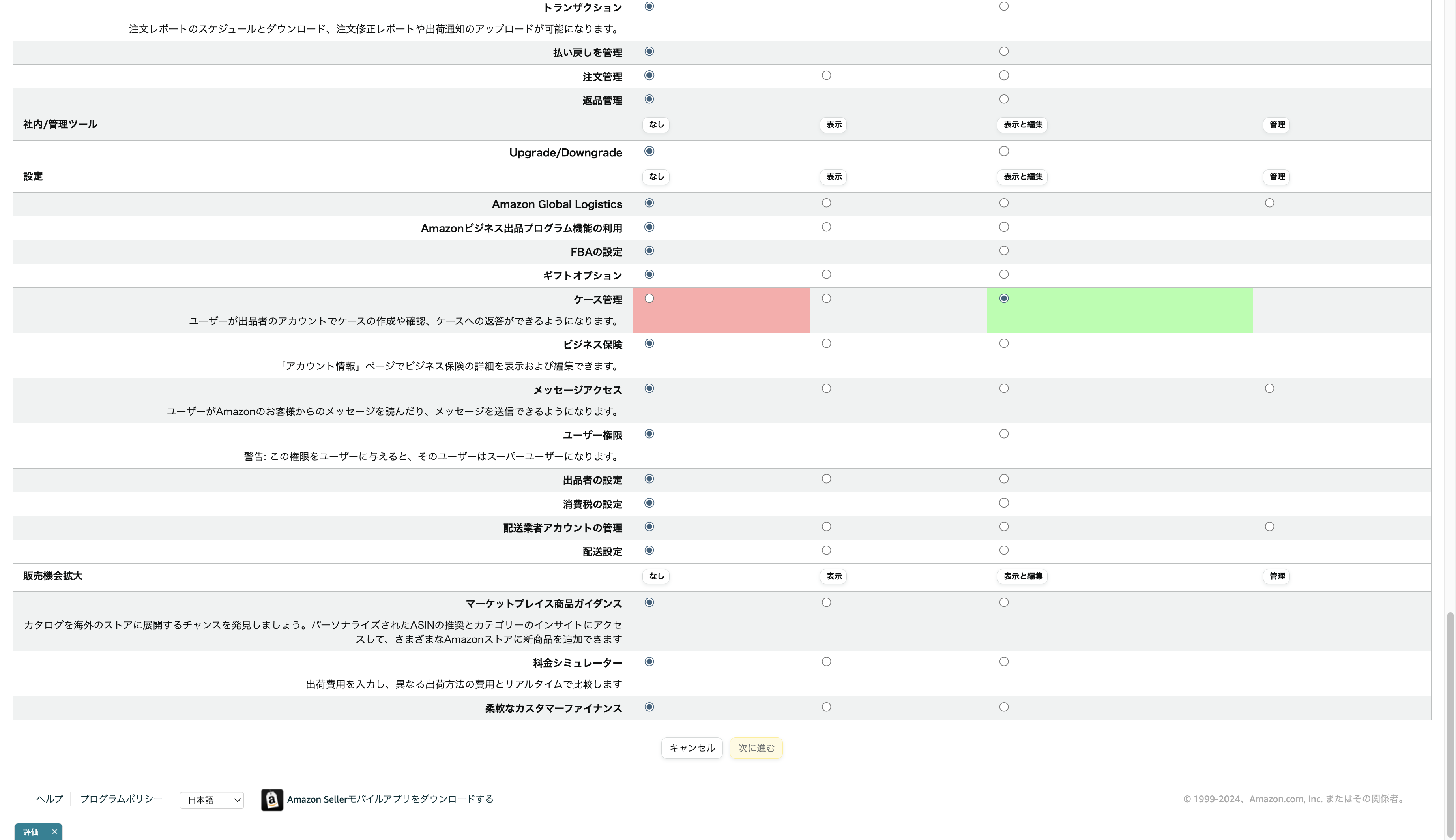Click 表示と編集 header in 販売機会拡大 section
Image resolution: width=1456 pixels, height=840 pixels.
tap(1022, 576)
